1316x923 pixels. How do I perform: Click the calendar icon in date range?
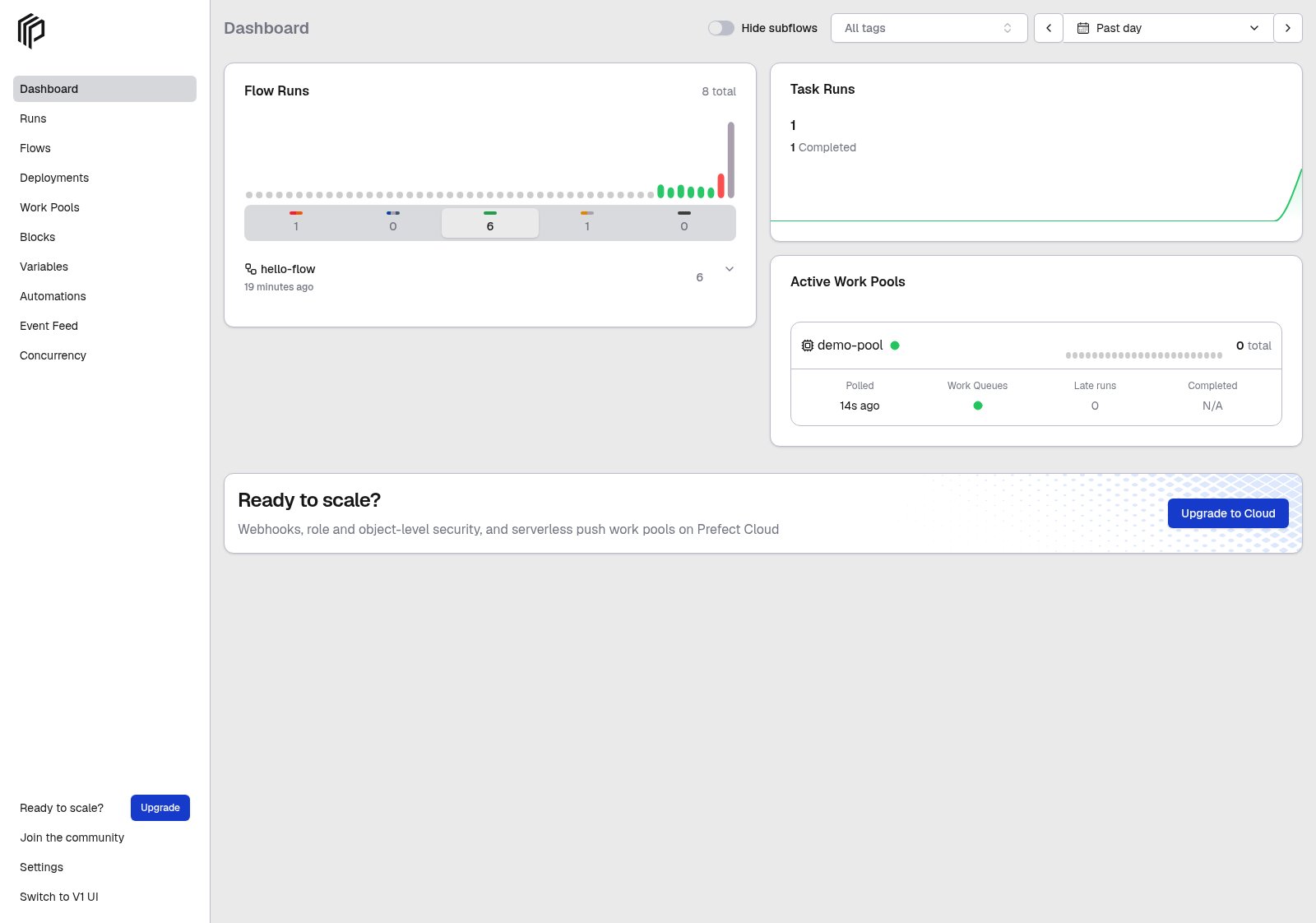tap(1083, 28)
